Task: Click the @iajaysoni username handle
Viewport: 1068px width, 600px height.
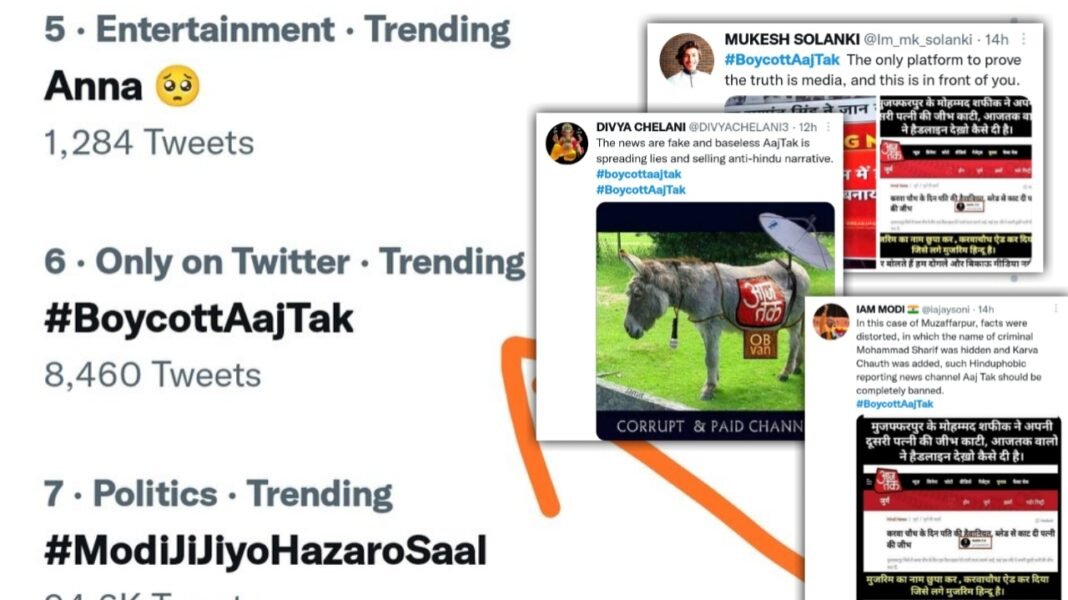Action: click(x=947, y=310)
